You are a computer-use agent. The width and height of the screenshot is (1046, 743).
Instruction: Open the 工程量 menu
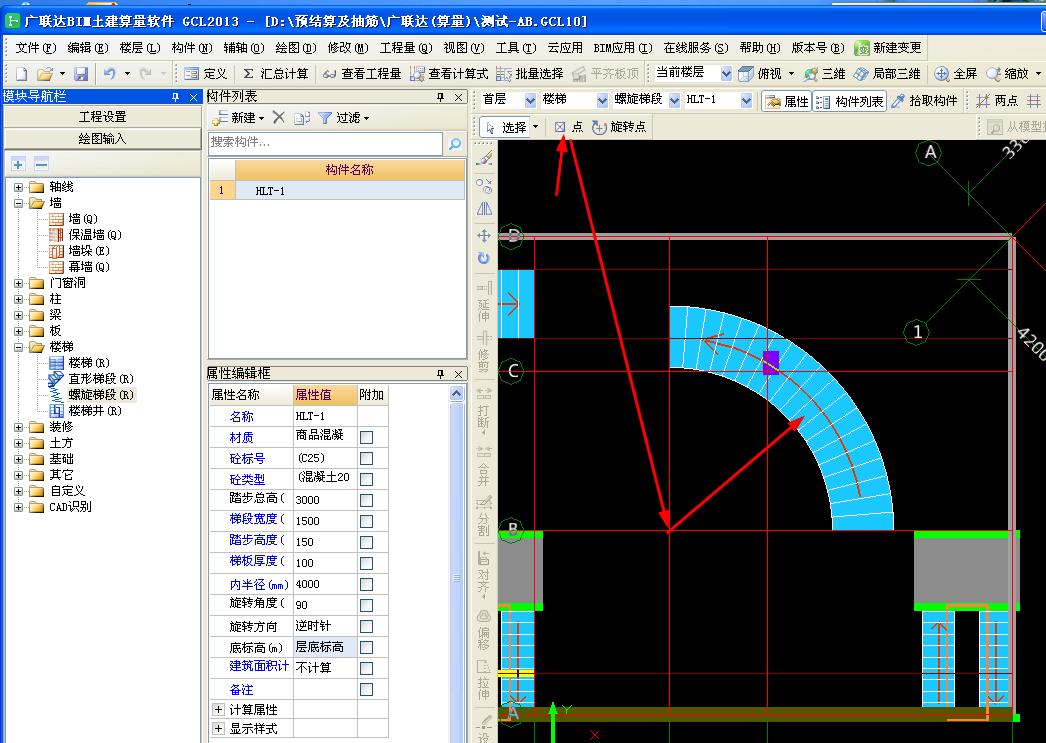coord(405,47)
